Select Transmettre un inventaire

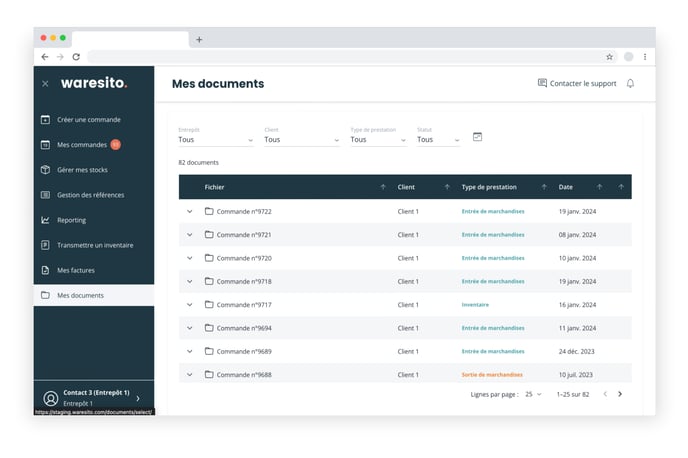[95, 245]
